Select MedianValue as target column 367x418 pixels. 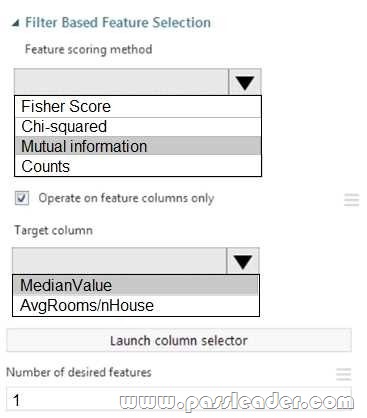(x=136, y=285)
